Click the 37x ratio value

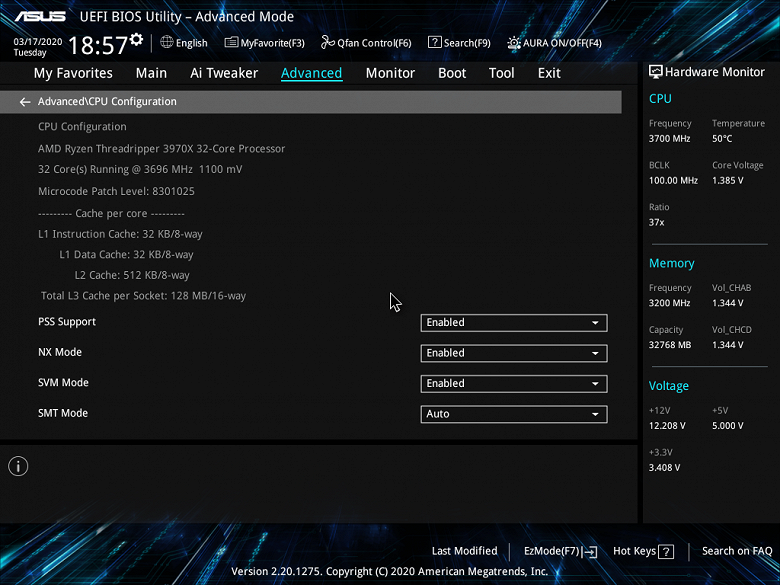tap(657, 222)
